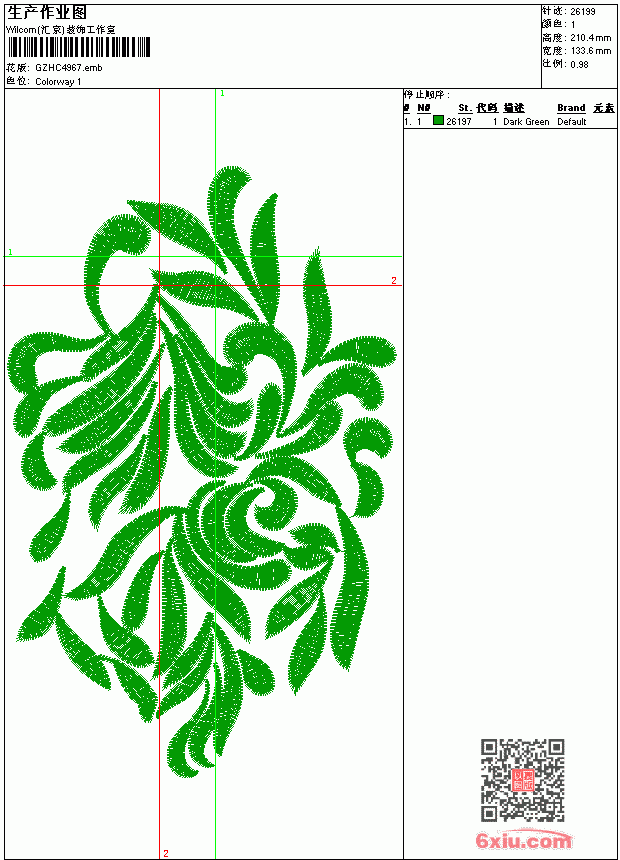620x860 pixels.
Task: Click the St. column header
Action: pyautogui.click(x=465, y=108)
